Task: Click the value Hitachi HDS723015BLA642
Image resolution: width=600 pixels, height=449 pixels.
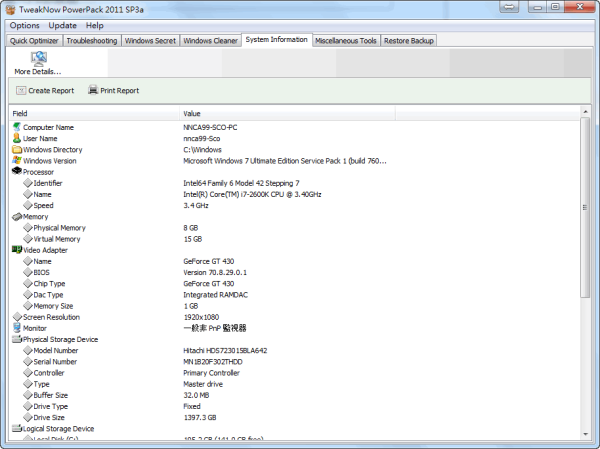Action: 225,350
